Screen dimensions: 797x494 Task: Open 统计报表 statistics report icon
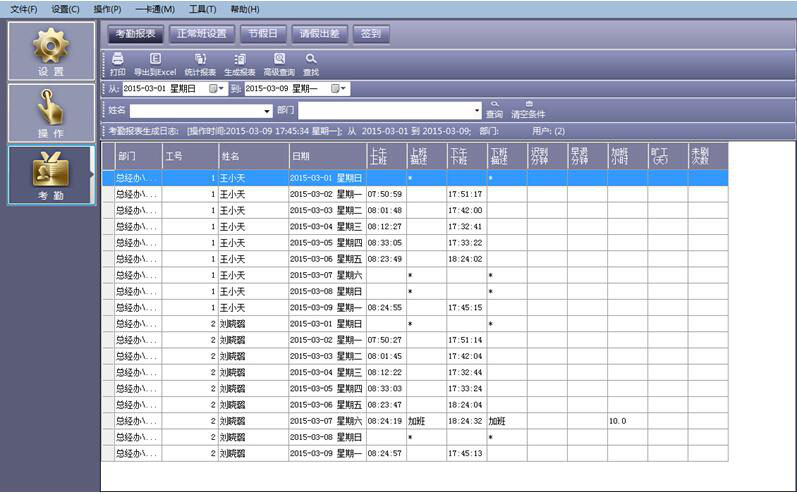tap(200, 59)
